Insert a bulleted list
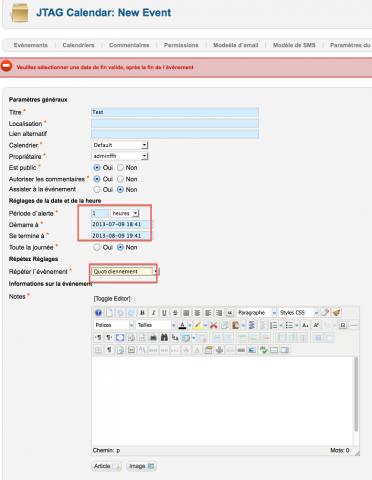 click(x=289, y=325)
